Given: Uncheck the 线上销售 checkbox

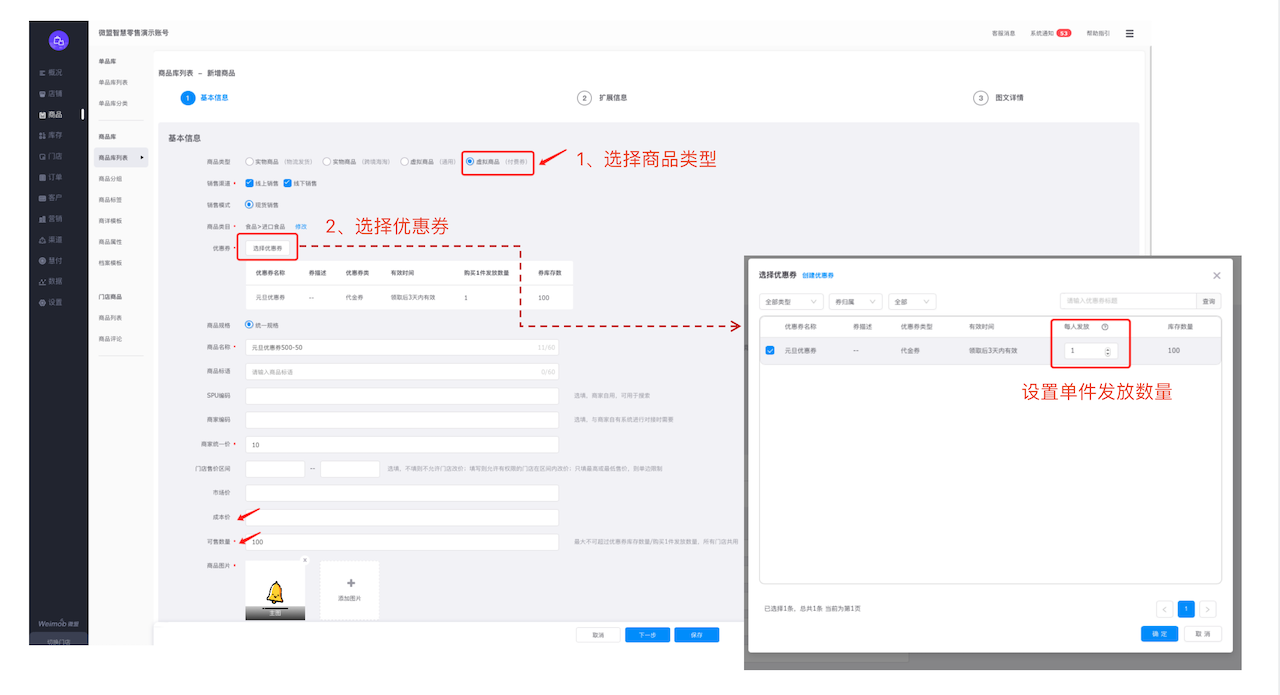Looking at the screenshot, I should click(x=250, y=183).
